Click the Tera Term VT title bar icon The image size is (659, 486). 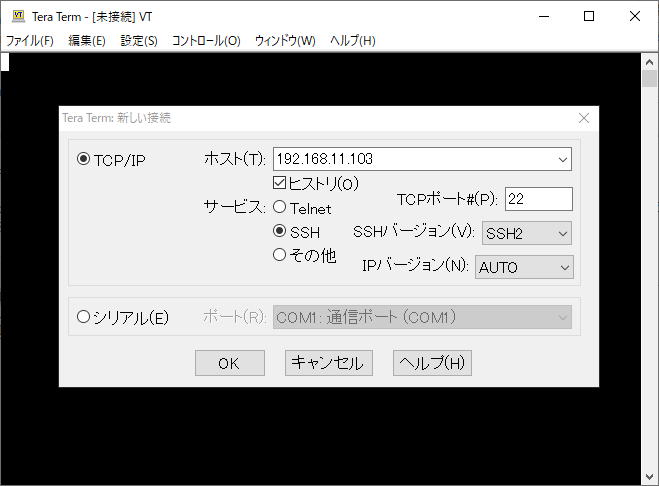point(17,16)
